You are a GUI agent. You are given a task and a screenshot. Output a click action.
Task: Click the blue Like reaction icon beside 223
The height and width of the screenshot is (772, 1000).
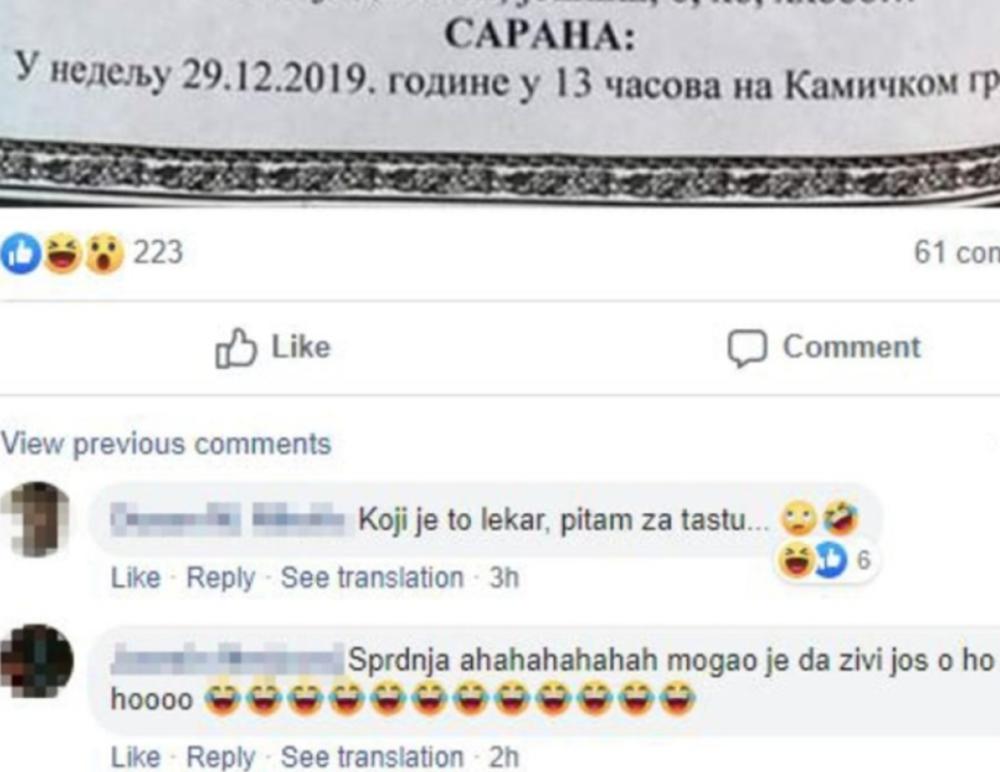[20, 254]
